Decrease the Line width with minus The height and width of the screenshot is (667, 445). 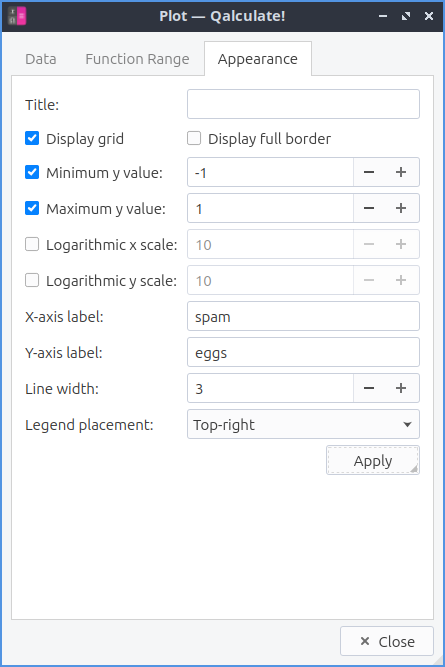369,388
